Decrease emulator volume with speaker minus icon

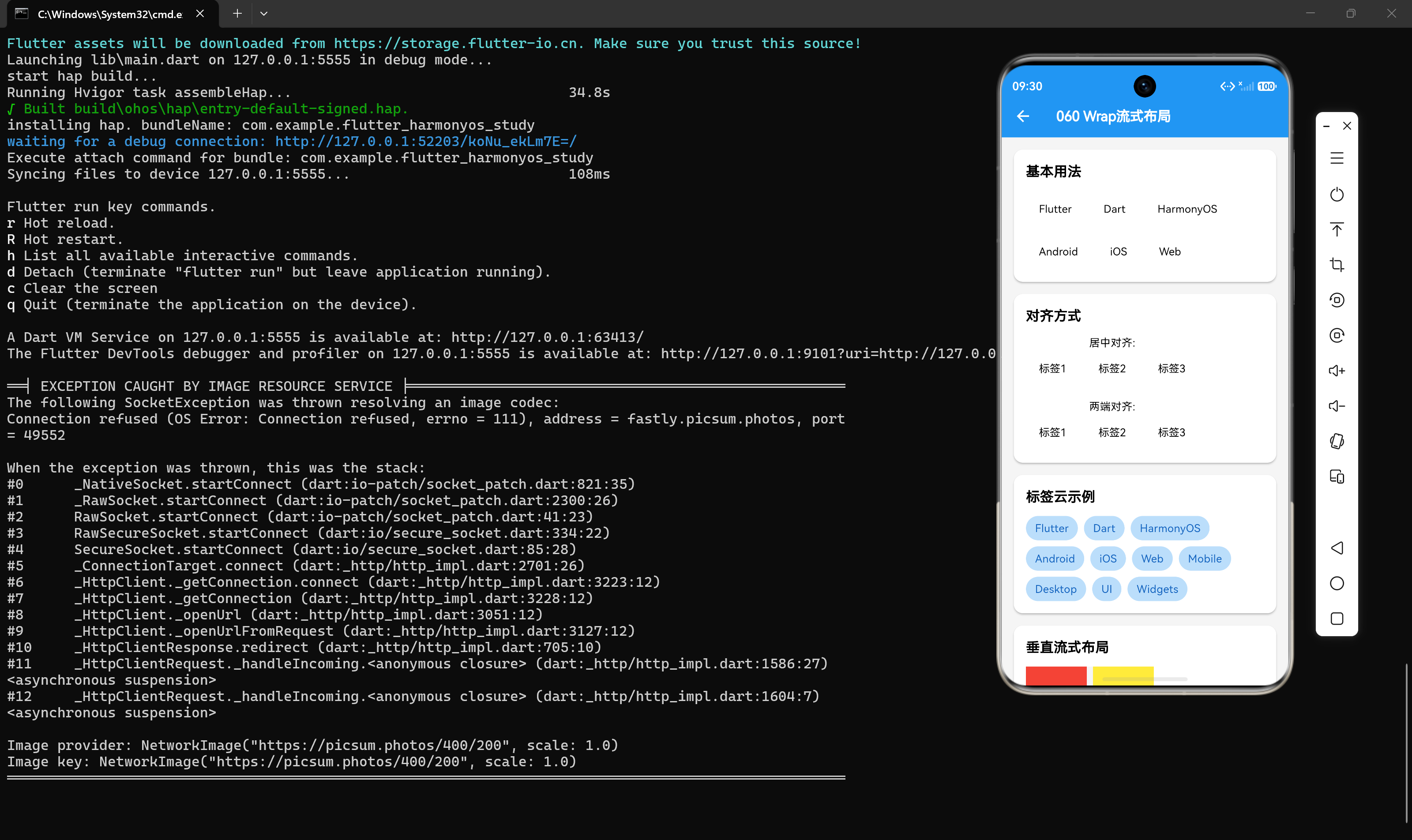point(1337,406)
